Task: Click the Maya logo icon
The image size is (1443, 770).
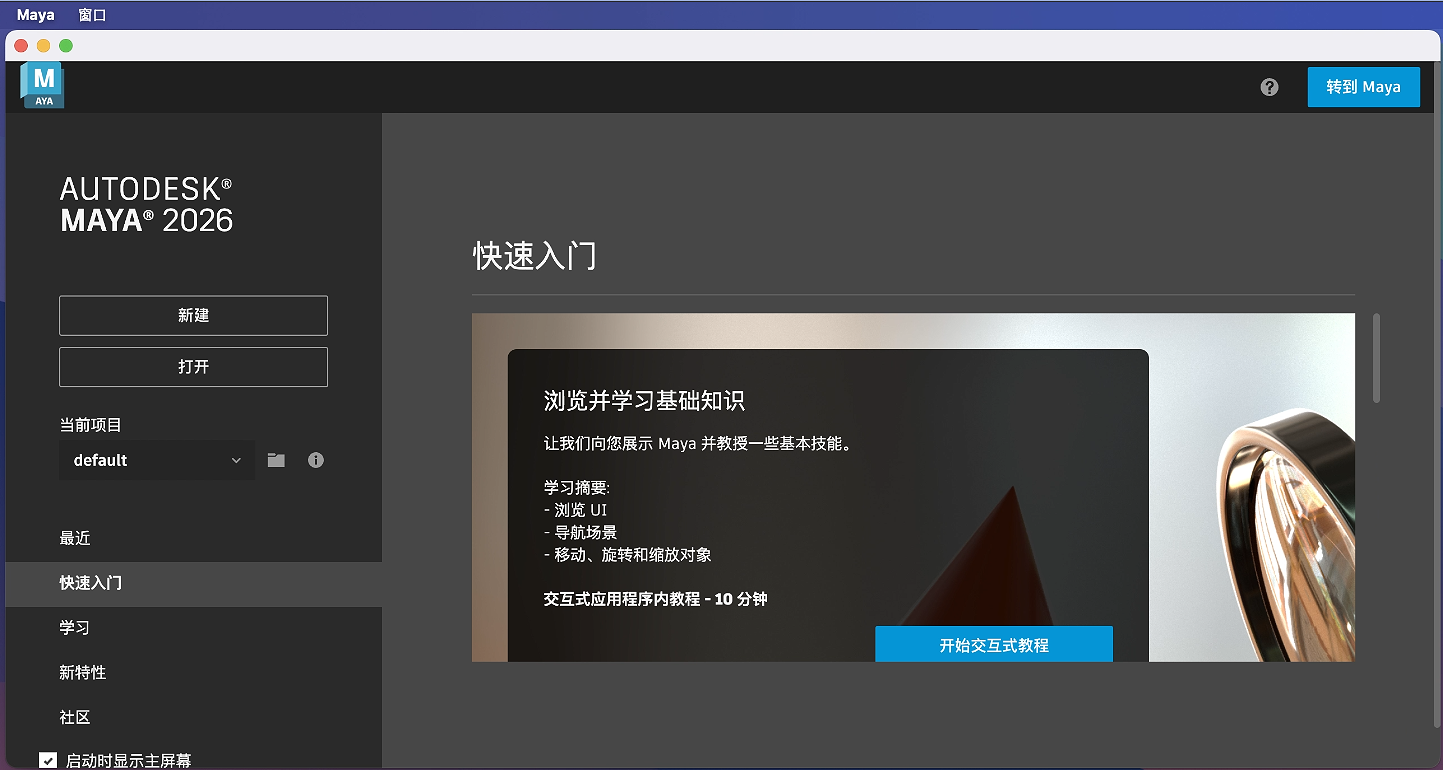Action: 42,85
